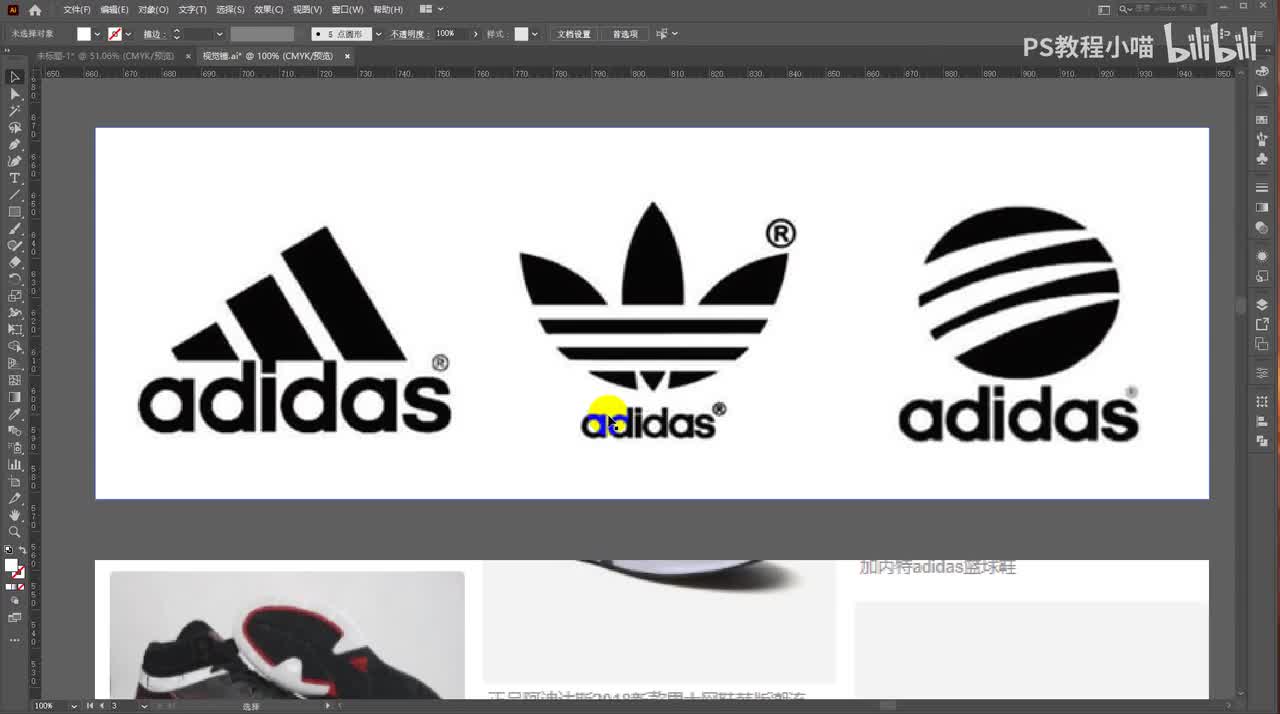Open the 对象(O) menu
Viewport: 1280px width, 714px height.
pos(153,9)
